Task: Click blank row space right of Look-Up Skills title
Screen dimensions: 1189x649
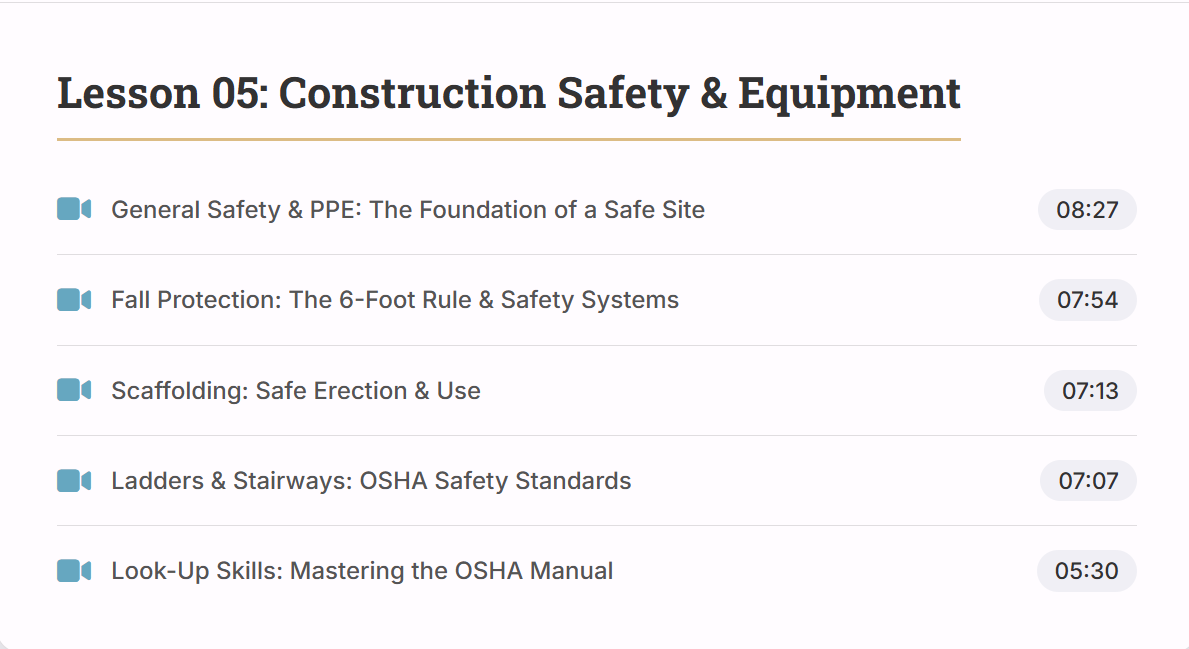Action: click(820, 571)
